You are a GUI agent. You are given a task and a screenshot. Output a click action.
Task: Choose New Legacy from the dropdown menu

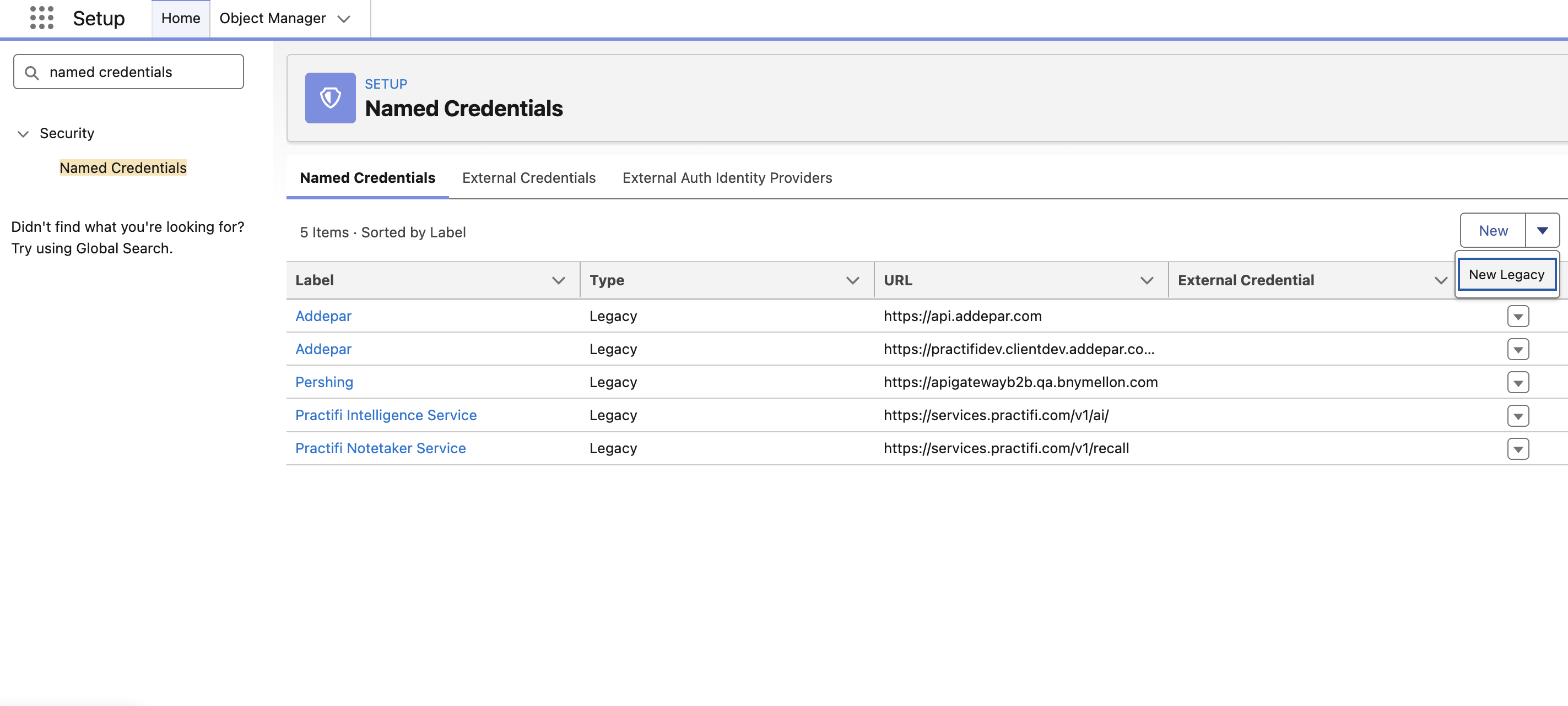pos(1506,274)
